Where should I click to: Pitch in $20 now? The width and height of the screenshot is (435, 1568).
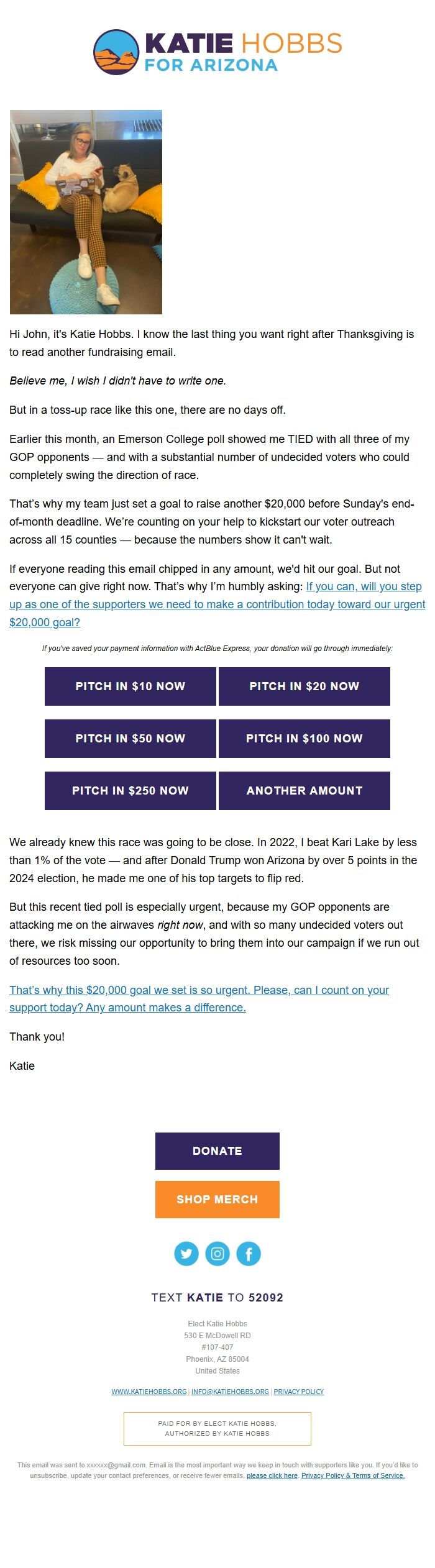[304, 686]
